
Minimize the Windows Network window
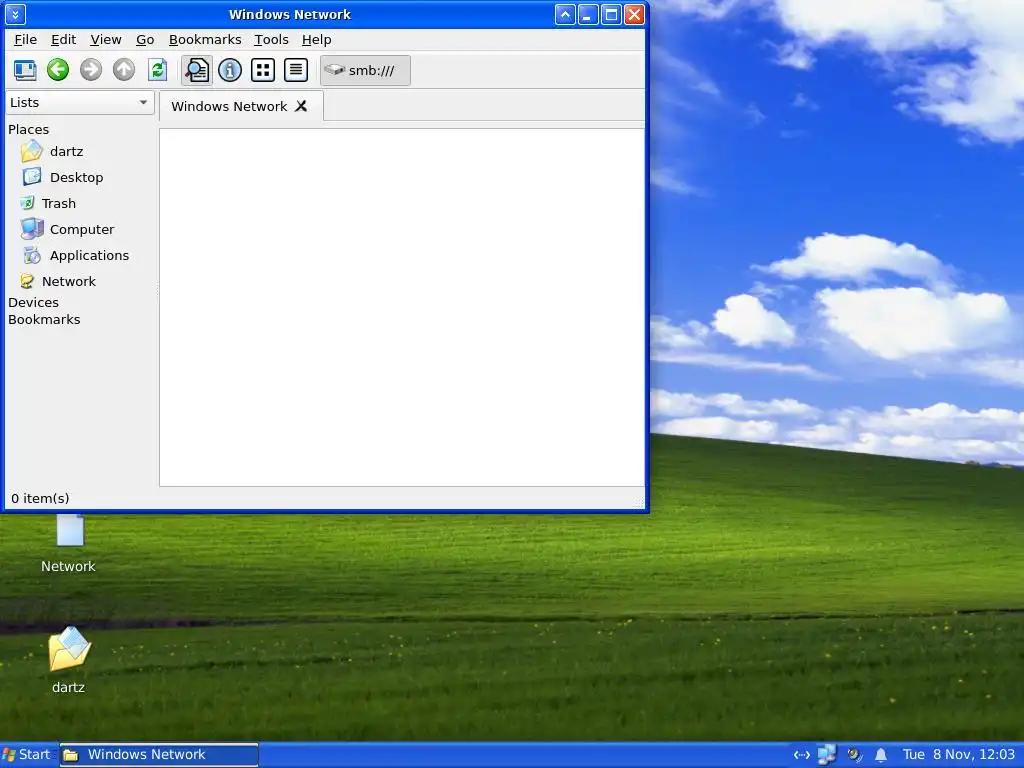tap(588, 14)
